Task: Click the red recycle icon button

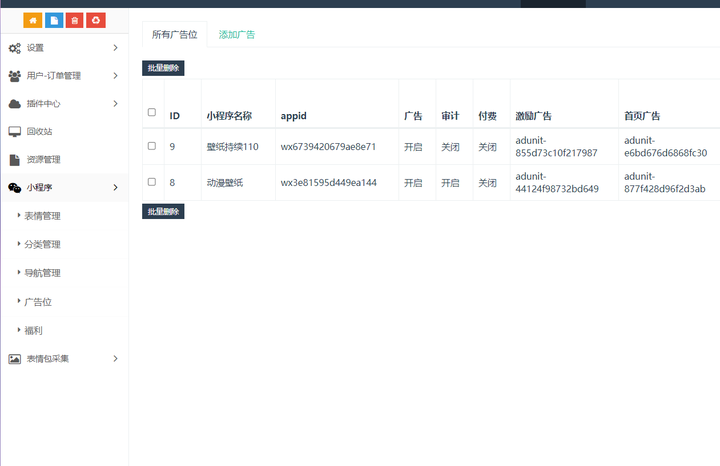Action: coord(96,20)
